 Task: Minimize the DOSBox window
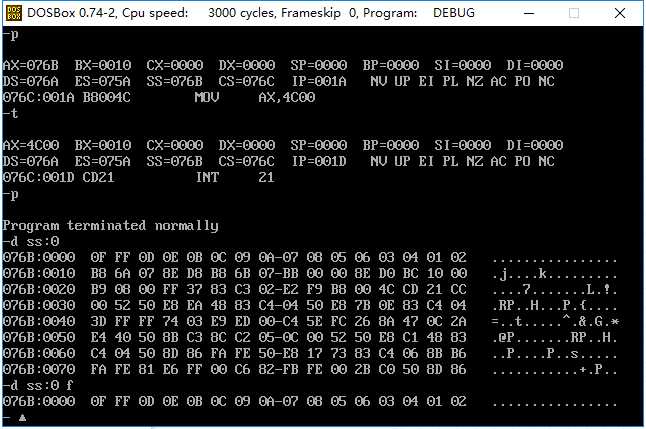click(529, 13)
